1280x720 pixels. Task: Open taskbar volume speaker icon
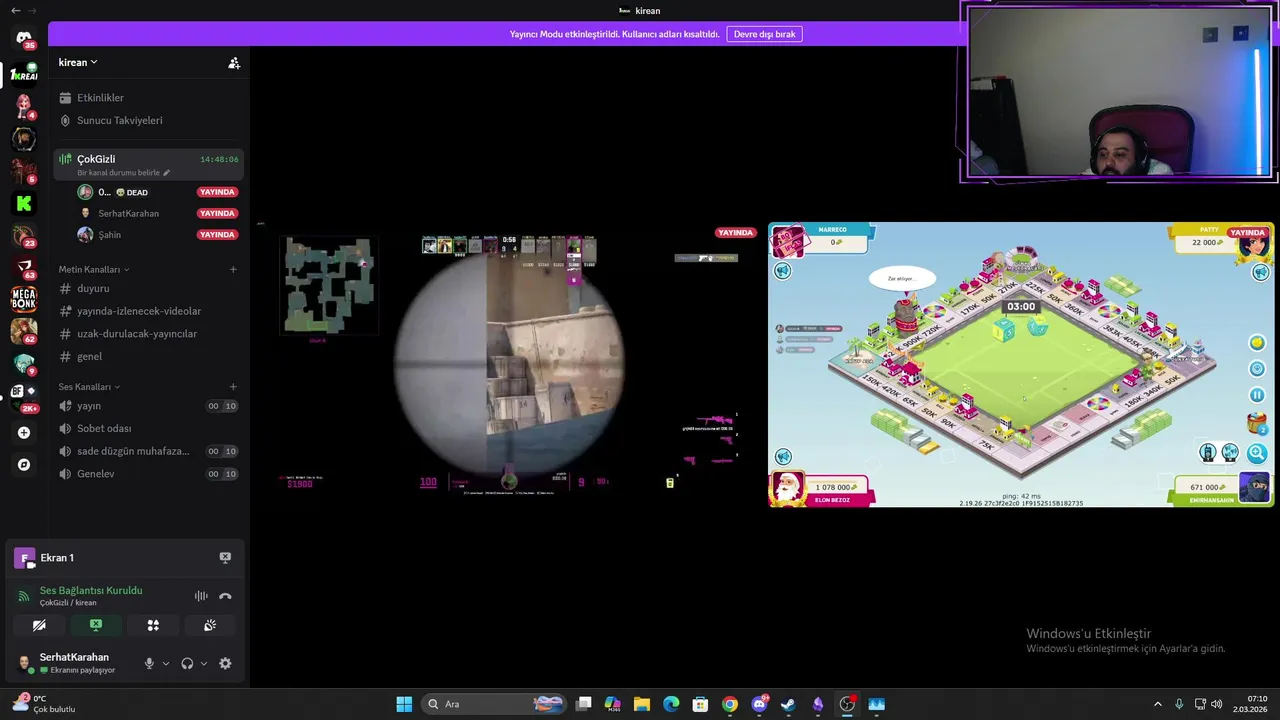(x=1216, y=704)
